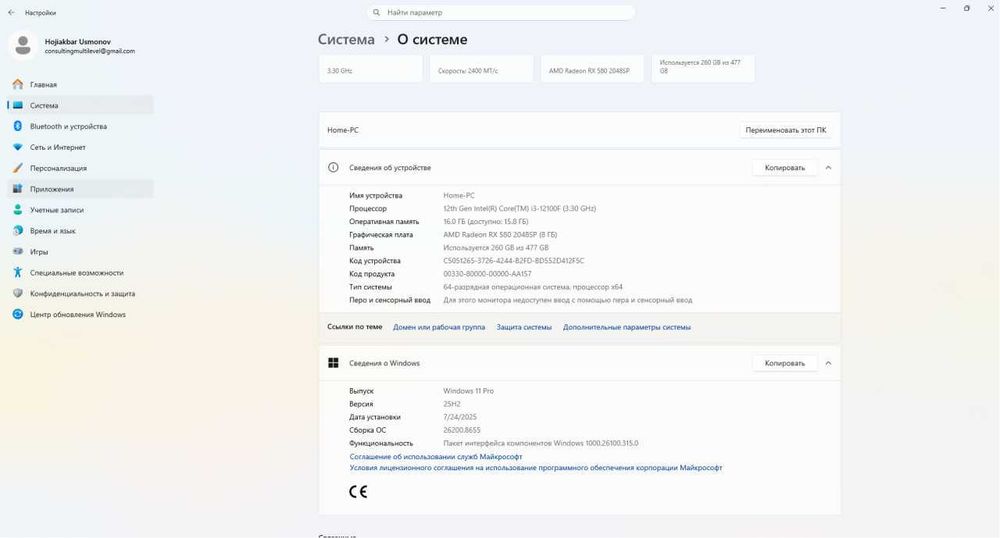Copy Windows info with Копировать
1000x538 pixels.
click(x=784, y=363)
